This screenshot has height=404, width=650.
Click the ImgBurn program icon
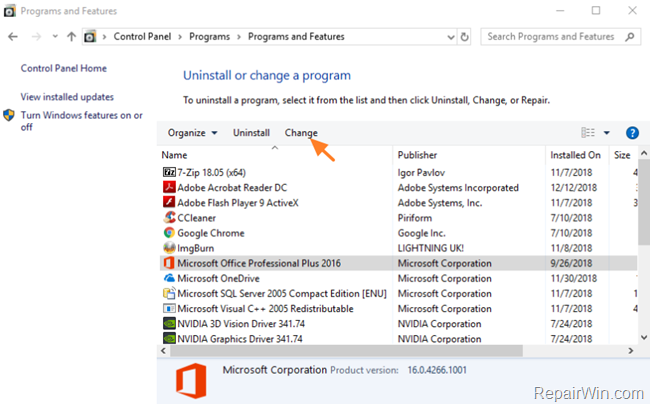[x=169, y=248]
